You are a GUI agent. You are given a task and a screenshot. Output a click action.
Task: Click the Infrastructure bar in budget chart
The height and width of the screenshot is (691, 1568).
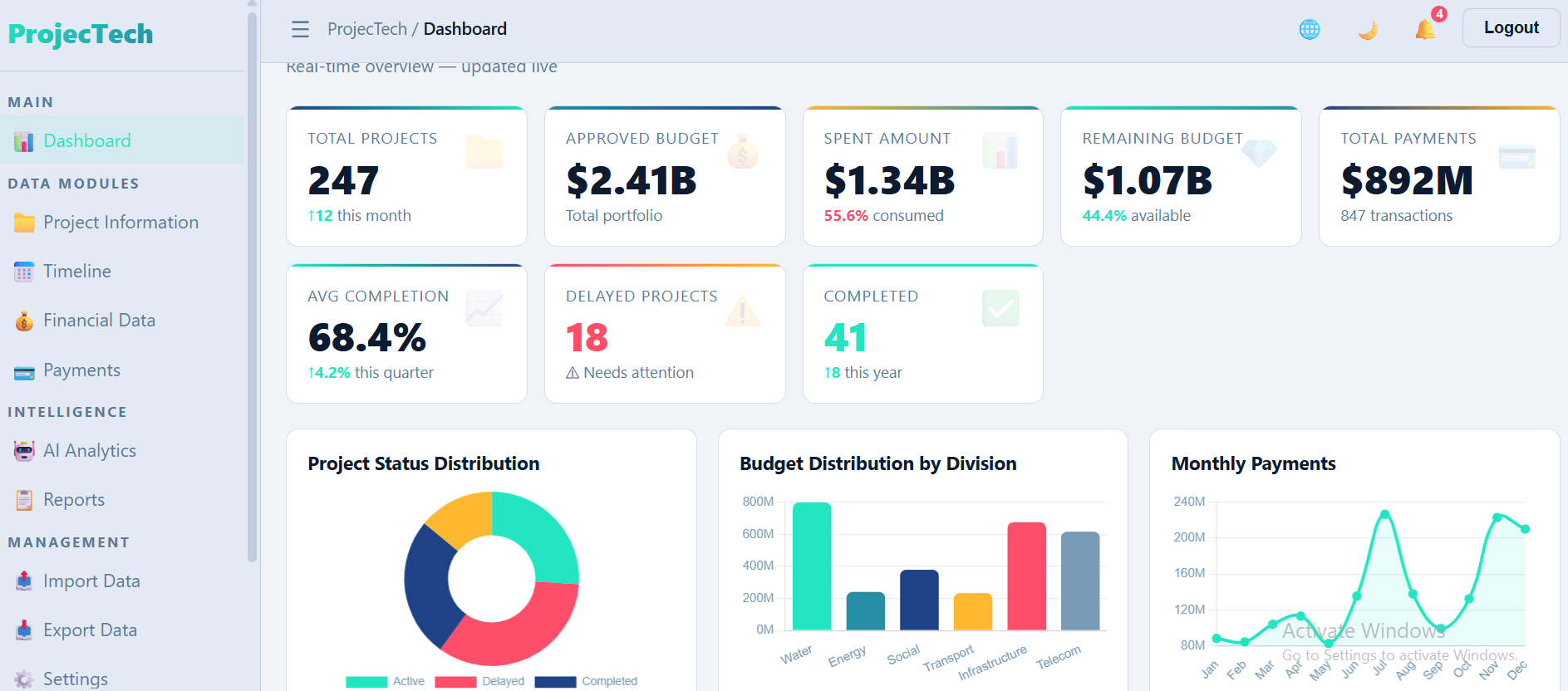click(1026, 576)
